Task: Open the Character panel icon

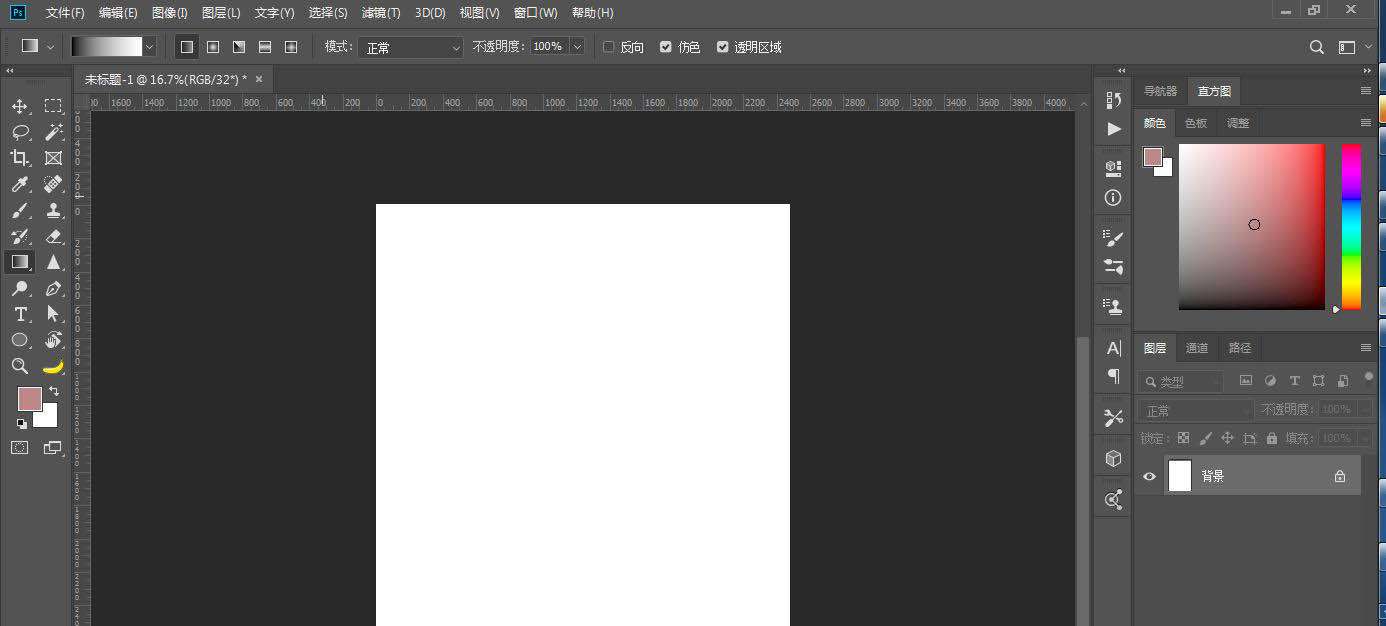Action: coord(1113,348)
